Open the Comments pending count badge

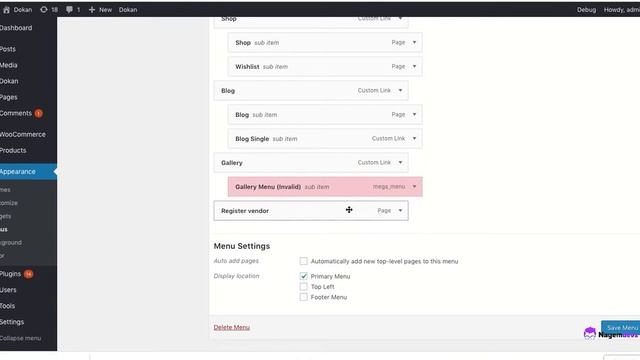(x=38, y=113)
